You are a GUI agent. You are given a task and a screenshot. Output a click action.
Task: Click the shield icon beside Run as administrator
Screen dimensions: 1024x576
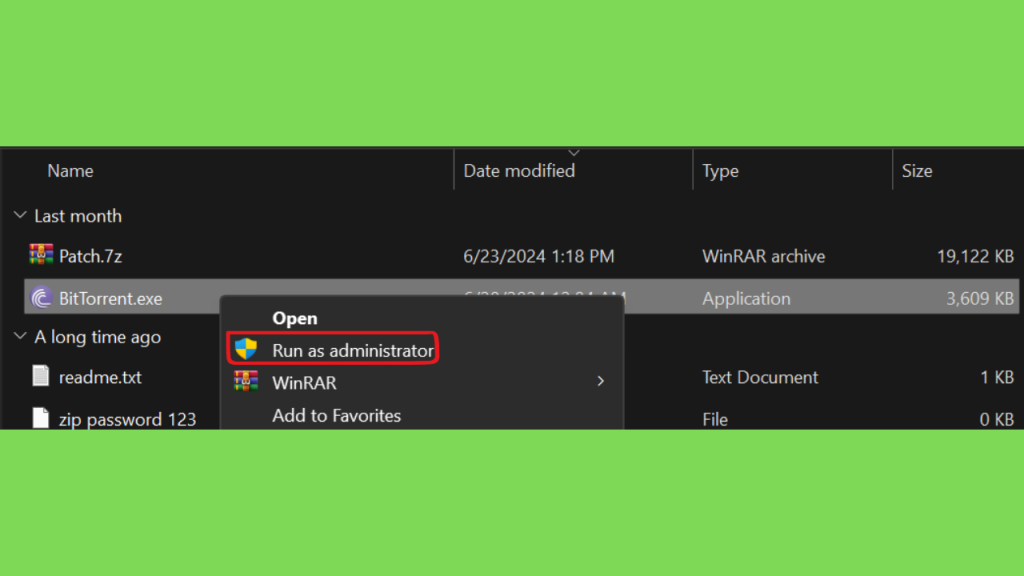tap(246, 350)
